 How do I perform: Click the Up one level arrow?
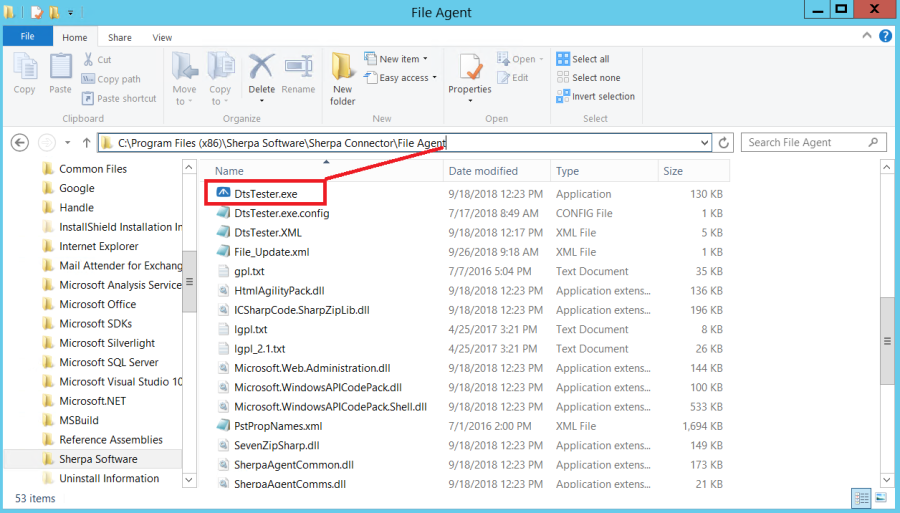[87, 143]
